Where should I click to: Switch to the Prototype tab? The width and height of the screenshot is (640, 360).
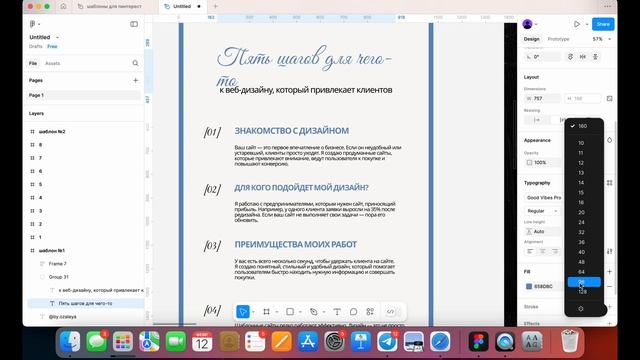(558, 39)
